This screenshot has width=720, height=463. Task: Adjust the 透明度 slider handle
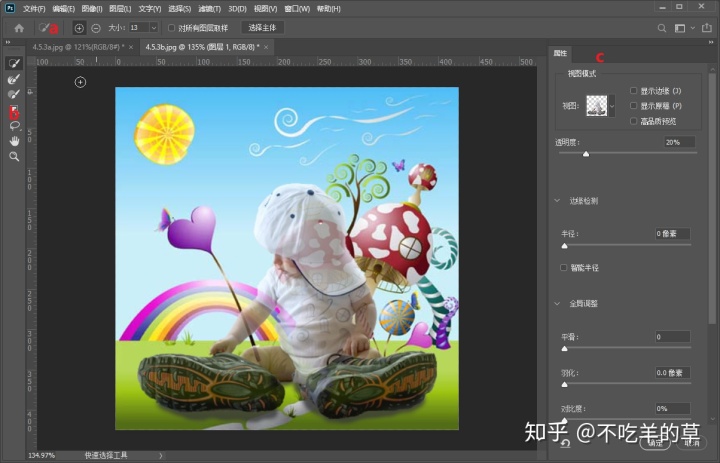(x=586, y=154)
